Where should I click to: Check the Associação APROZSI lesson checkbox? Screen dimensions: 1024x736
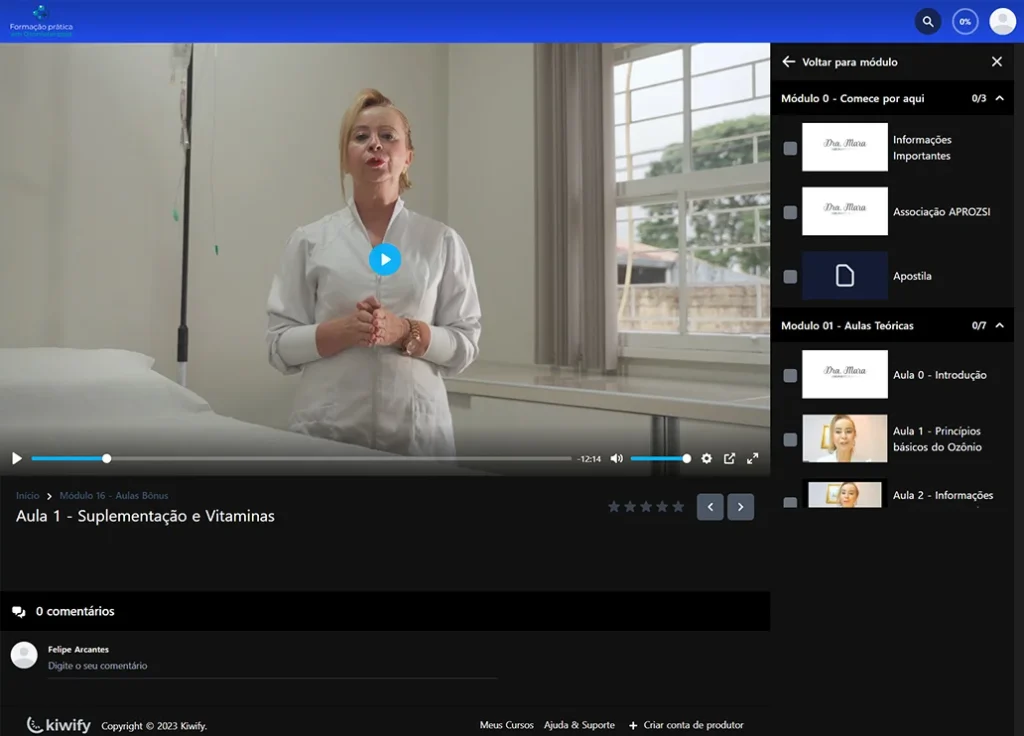tap(790, 212)
